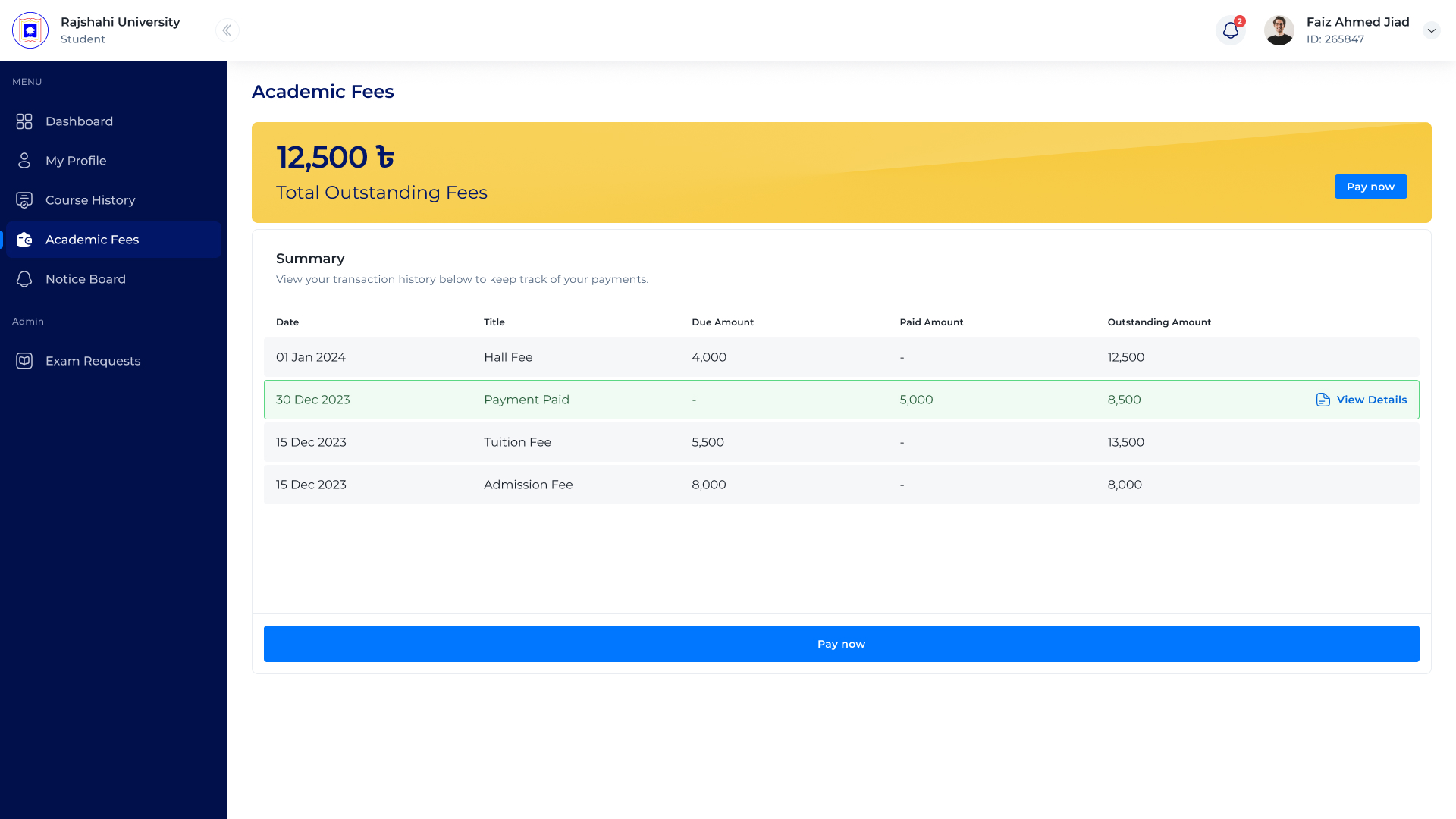Open notifications bell with badge
The image size is (1456, 819).
click(x=1230, y=30)
